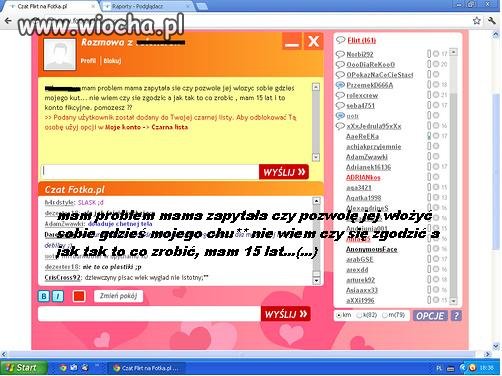The width and height of the screenshot is (502, 376).
Task: Open the help question mark button
Action: pos(456,316)
